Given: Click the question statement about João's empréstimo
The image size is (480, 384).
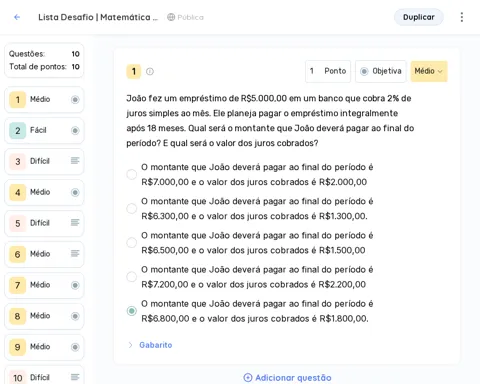Looking at the screenshot, I should tap(270, 121).
